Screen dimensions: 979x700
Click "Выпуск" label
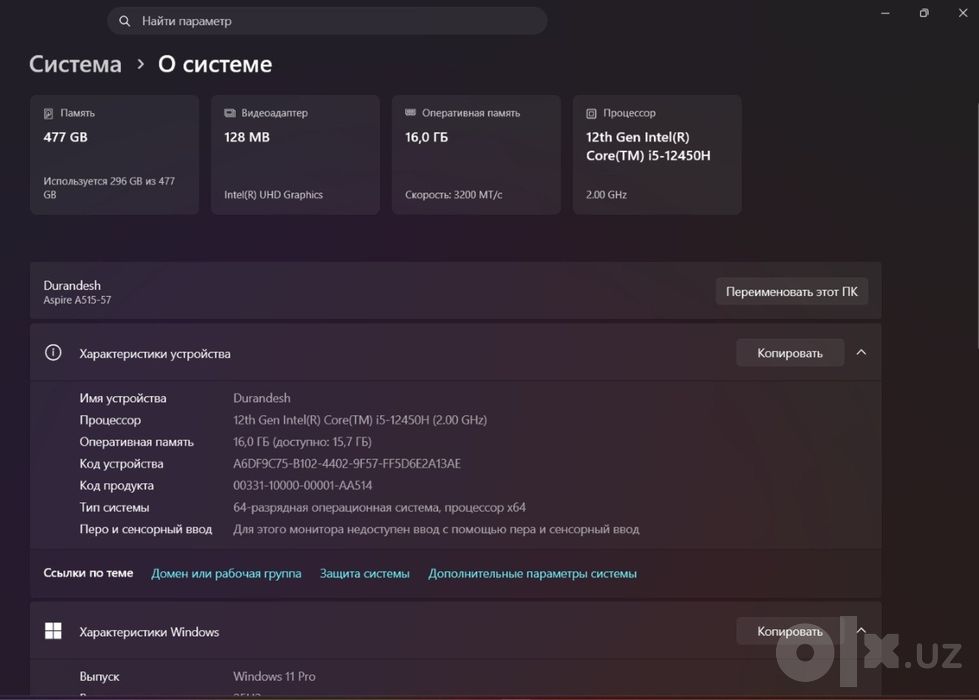pos(99,676)
